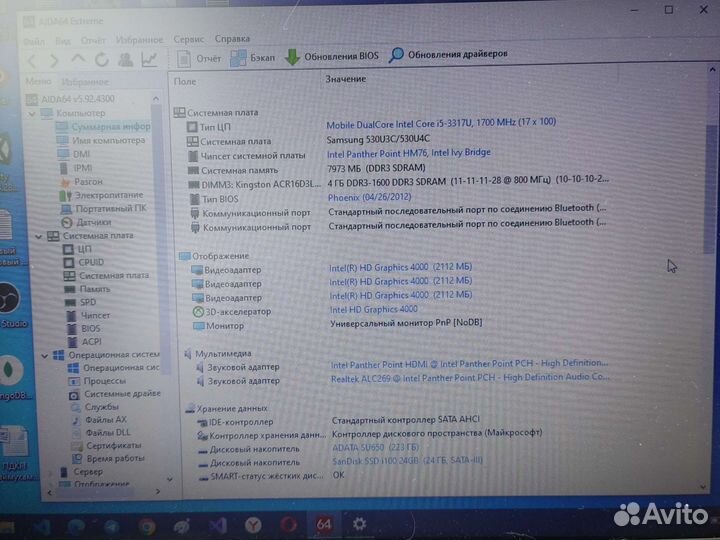The width and height of the screenshot is (720, 540).
Task: Open the Избранное menu in menu bar
Action: click(x=139, y=40)
